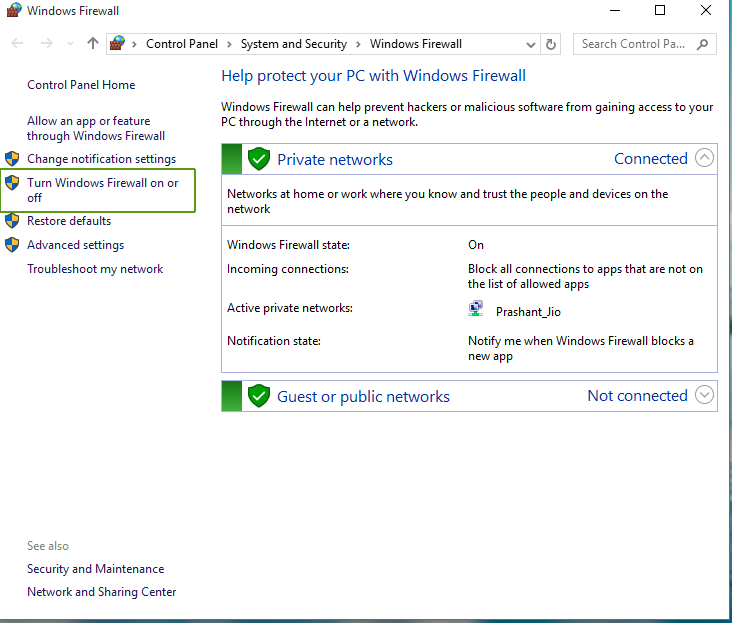Image resolution: width=732 pixels, height=623 pixels.
Task: Collapse the Private networks section
Action: 704,158
